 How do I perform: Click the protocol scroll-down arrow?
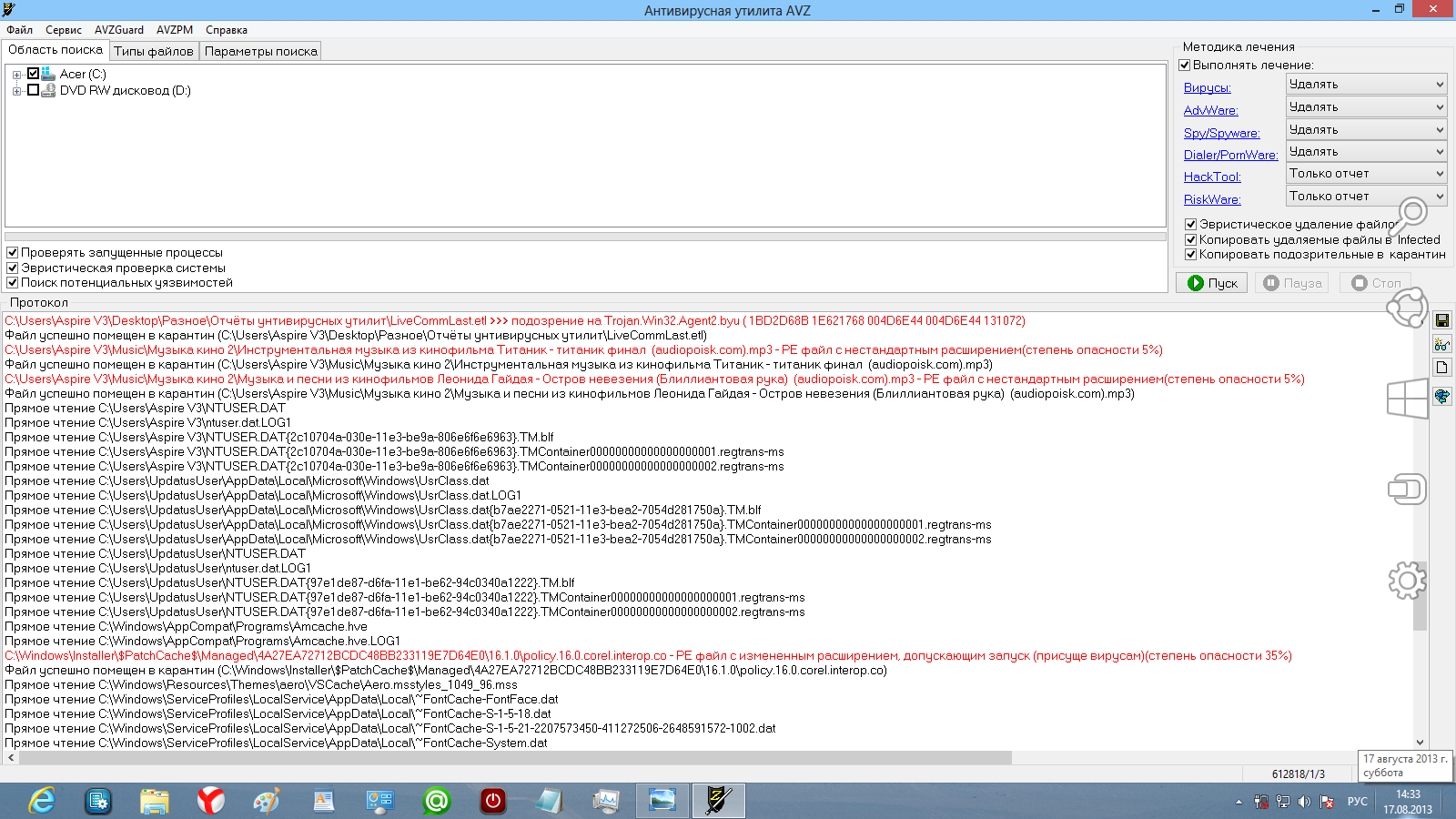(x=1420, y=743)
